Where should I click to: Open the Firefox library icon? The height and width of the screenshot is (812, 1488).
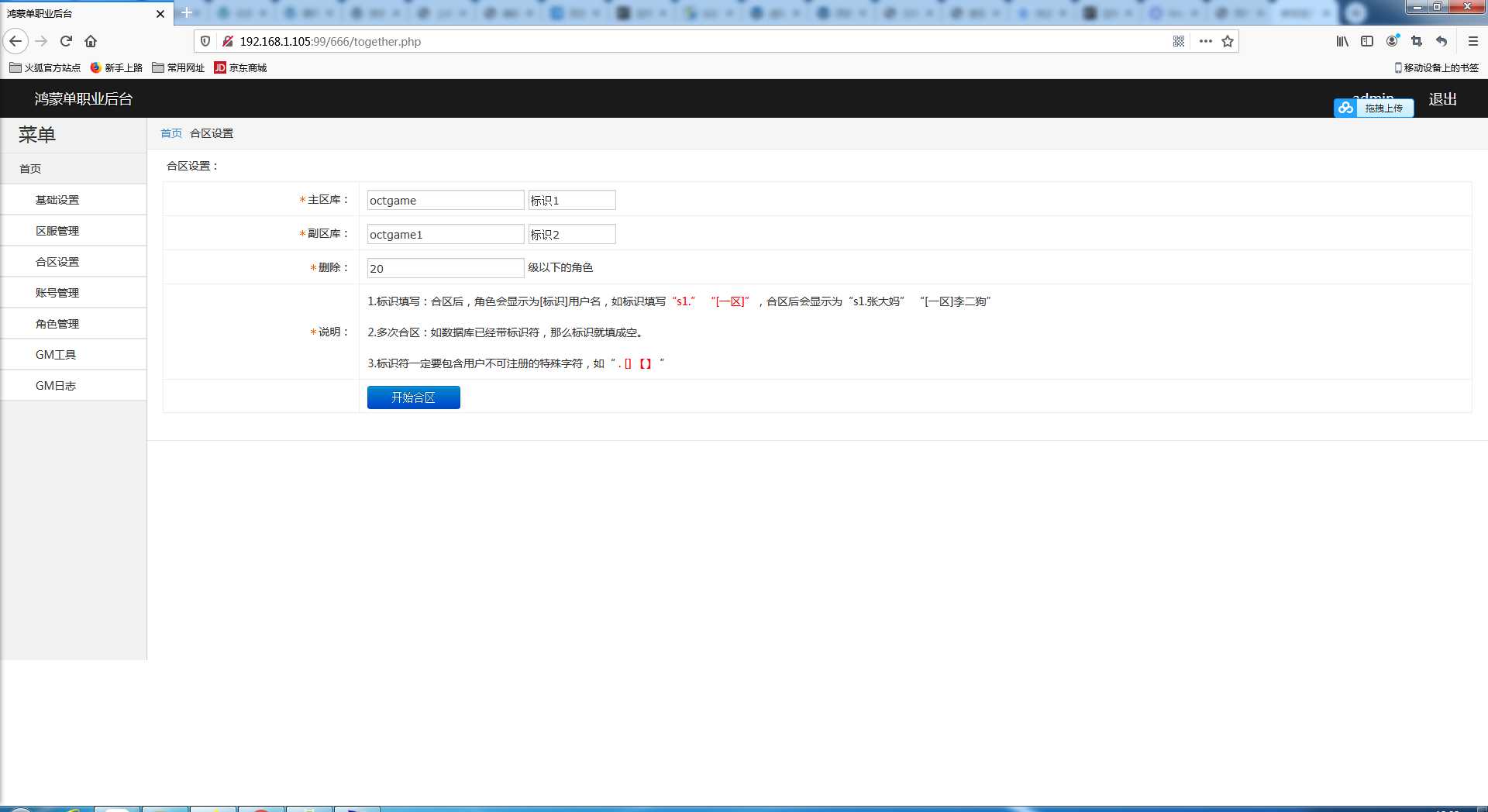coord(1342,41)
